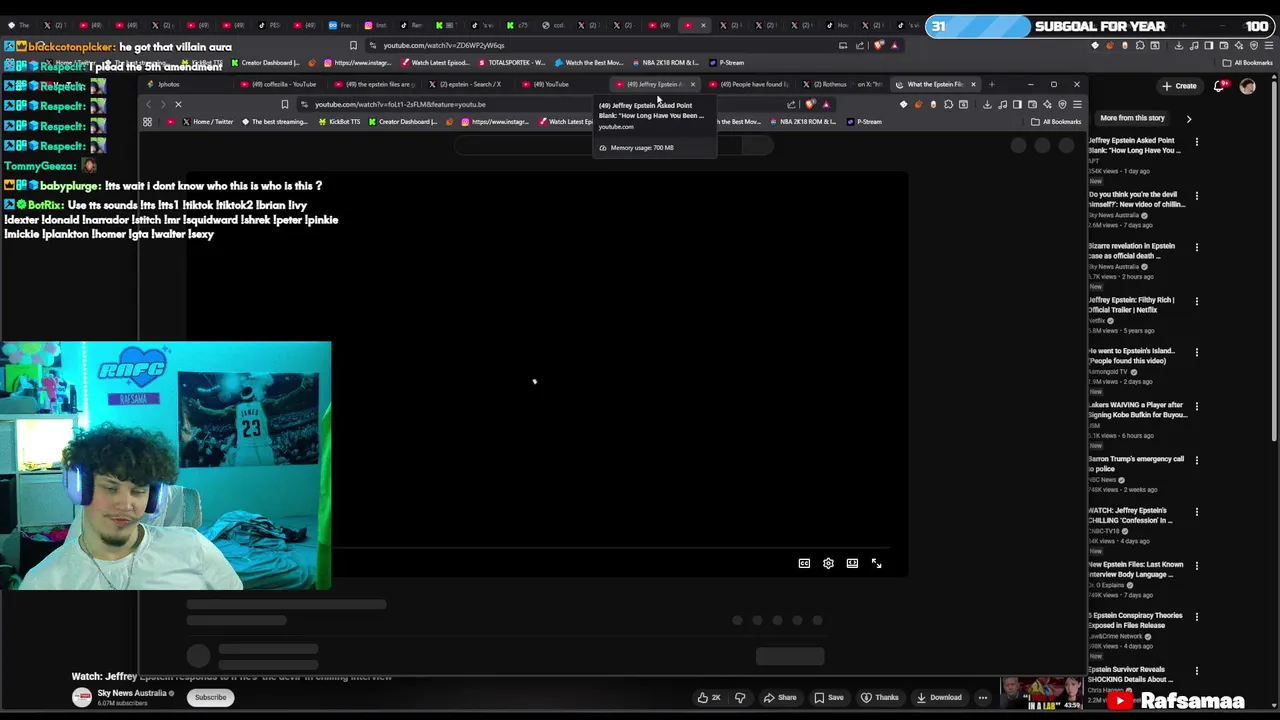Click the More from this story chip

[1132, 118]
